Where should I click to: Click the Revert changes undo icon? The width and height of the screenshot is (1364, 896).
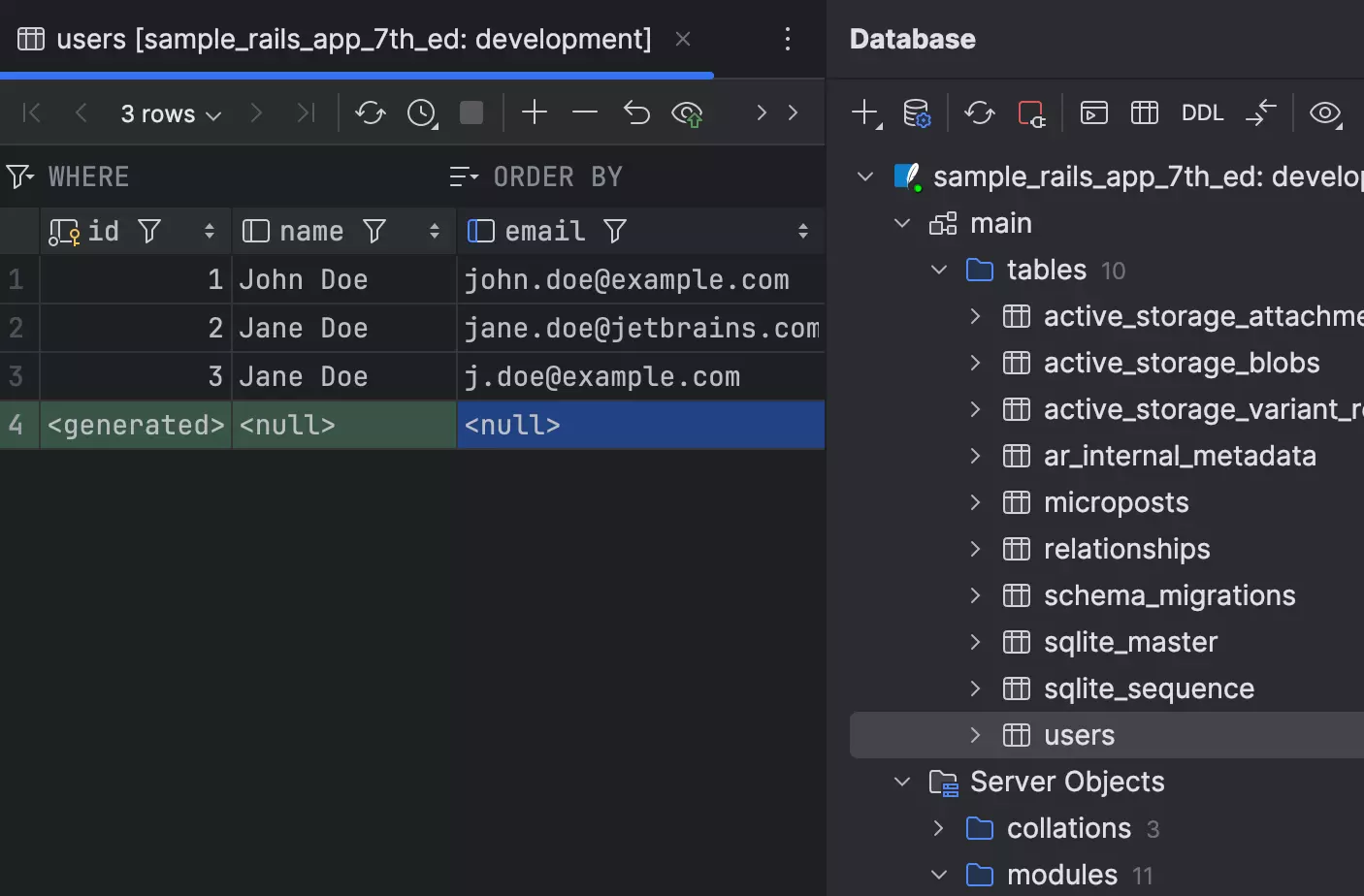click(636, 112)
